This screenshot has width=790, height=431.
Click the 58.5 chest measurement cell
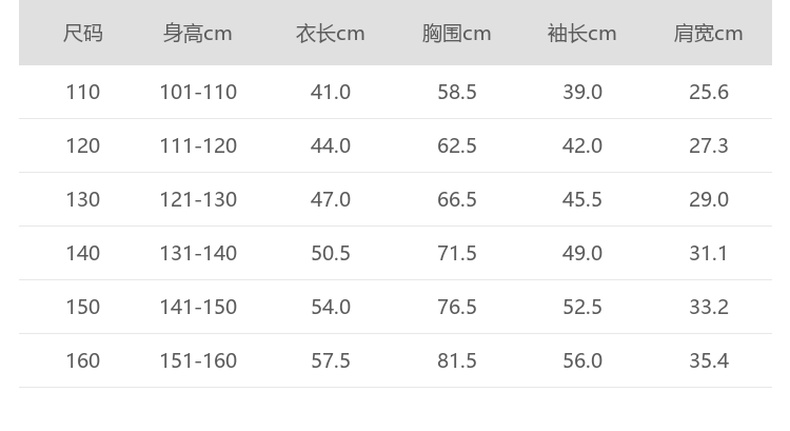coord(457,92)
